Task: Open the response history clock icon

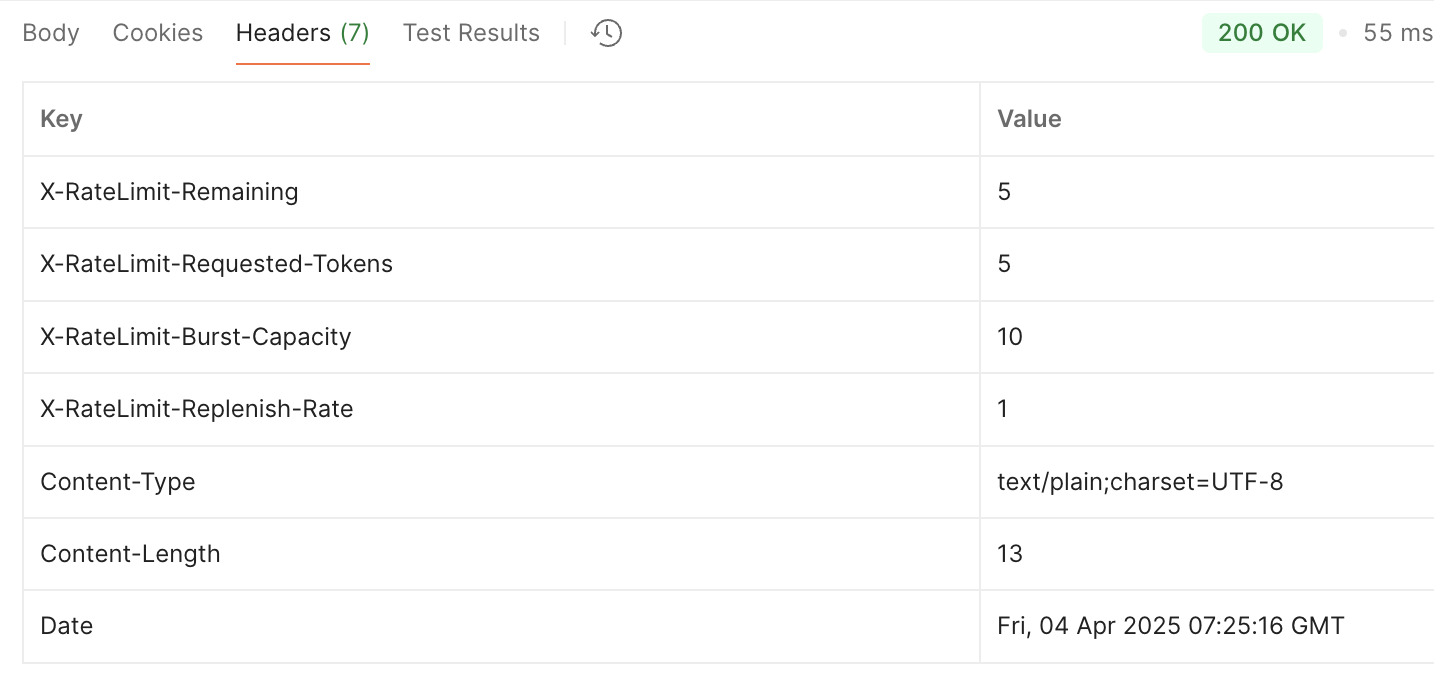Action: point(606,33)
